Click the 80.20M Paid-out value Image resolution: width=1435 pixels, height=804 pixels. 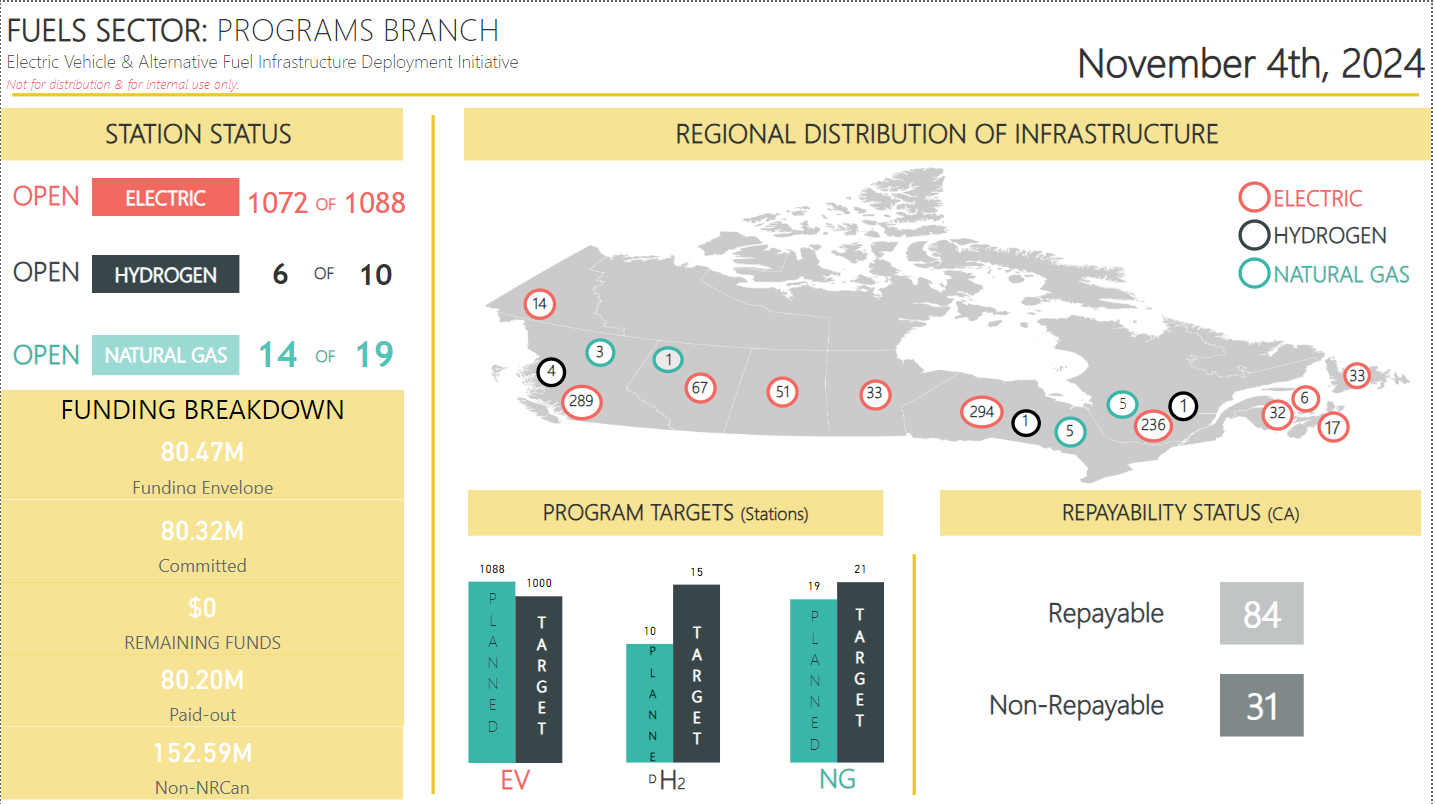pos(202,680)
